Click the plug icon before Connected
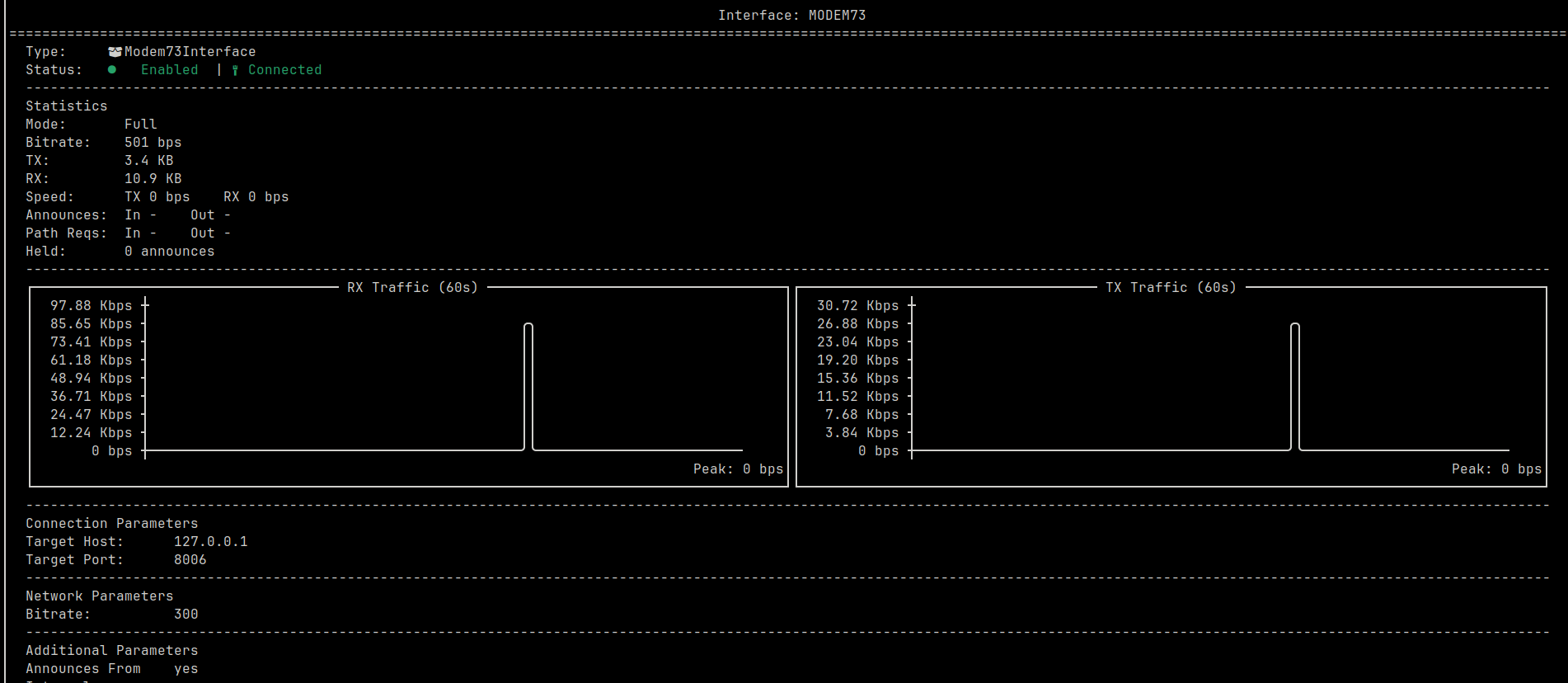The image size is (1568, 683). (x=235, y=70)
